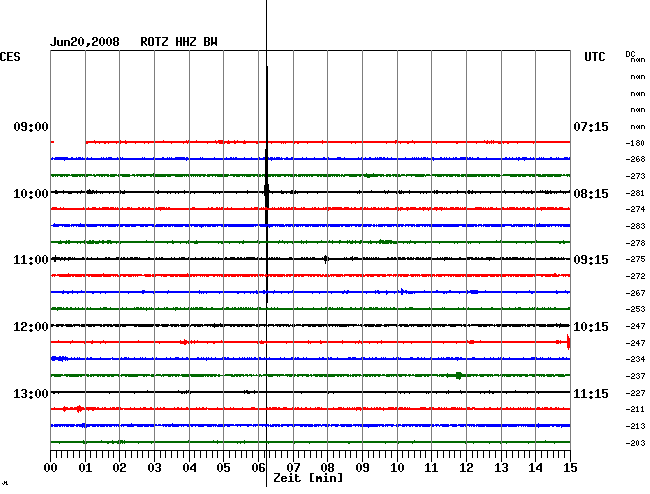Select the 13:00 local time label

[31, 393]
